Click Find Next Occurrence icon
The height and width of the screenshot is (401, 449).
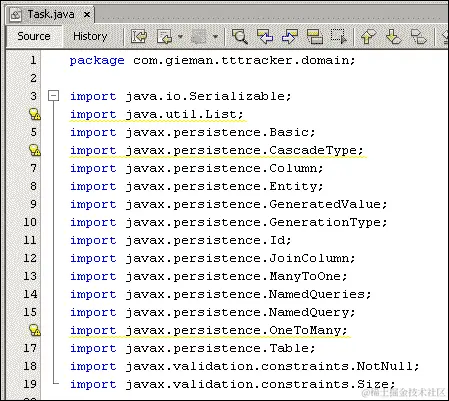tap(289, 36)
